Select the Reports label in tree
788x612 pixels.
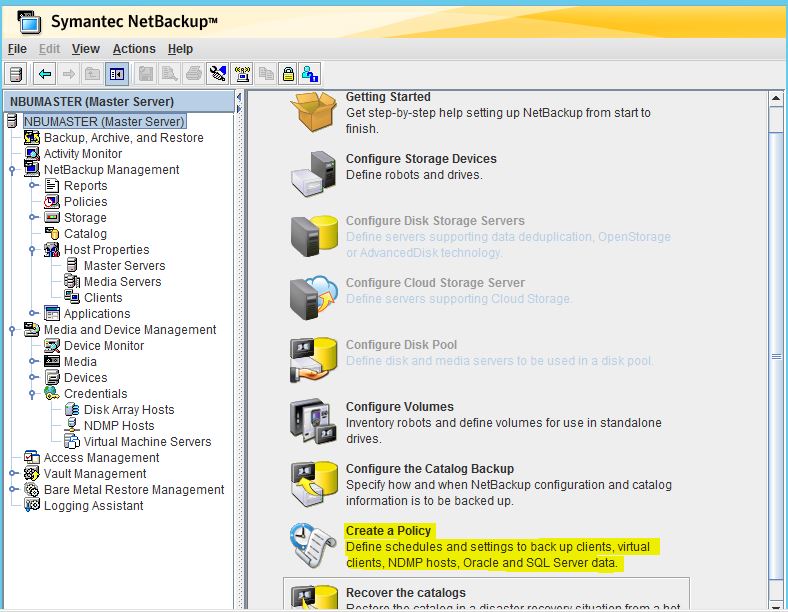[x=85, y=185]
